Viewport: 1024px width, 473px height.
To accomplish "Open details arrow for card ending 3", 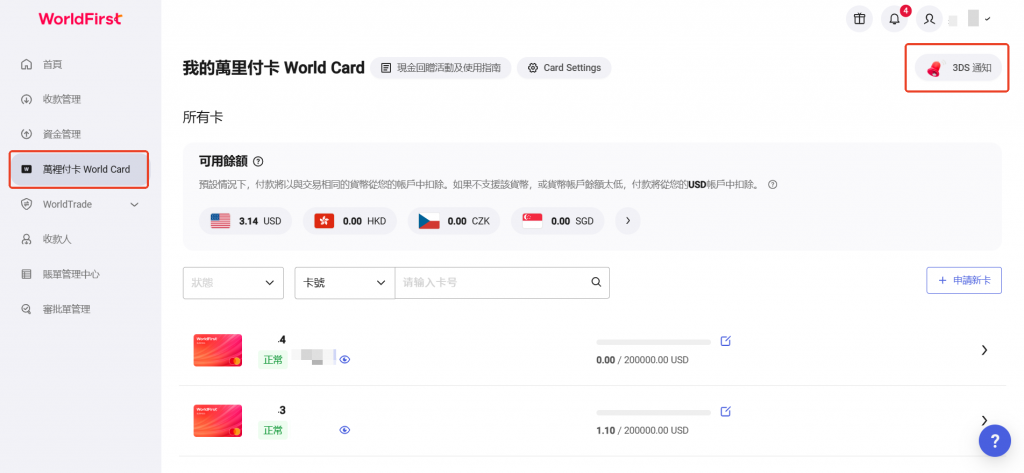I will coord(984,420).
